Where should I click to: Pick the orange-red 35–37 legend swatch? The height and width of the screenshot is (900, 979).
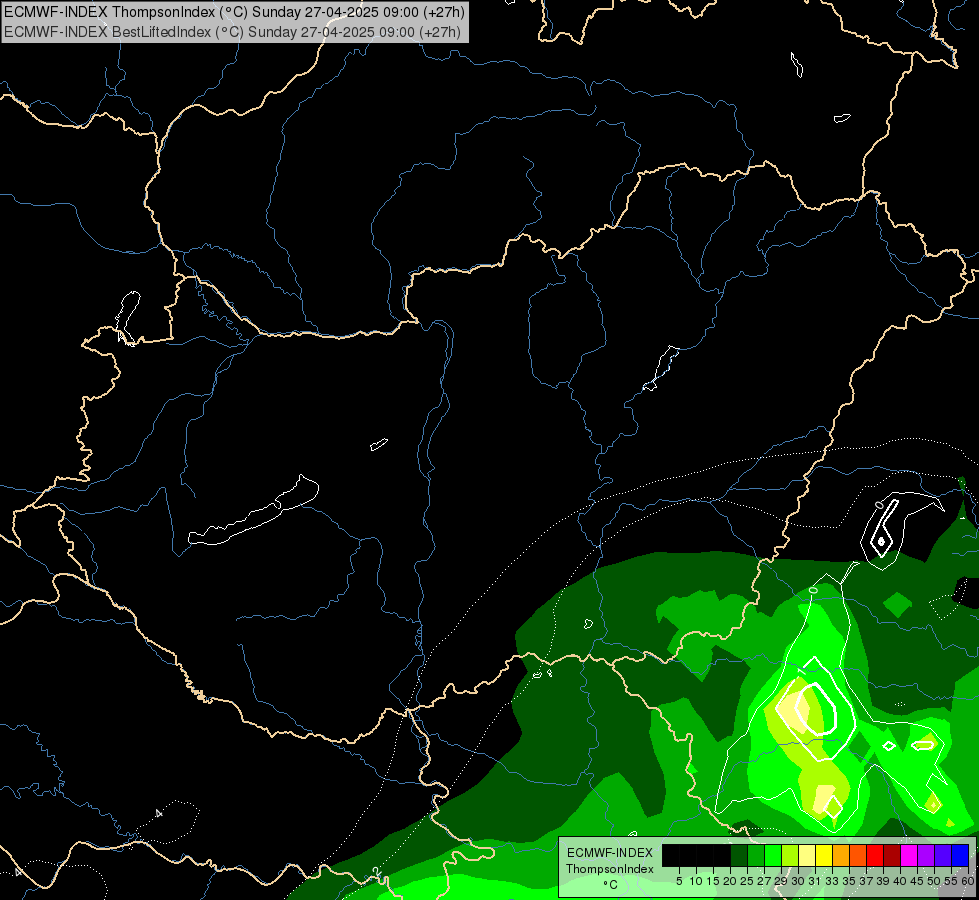click(x=858, y=855)
